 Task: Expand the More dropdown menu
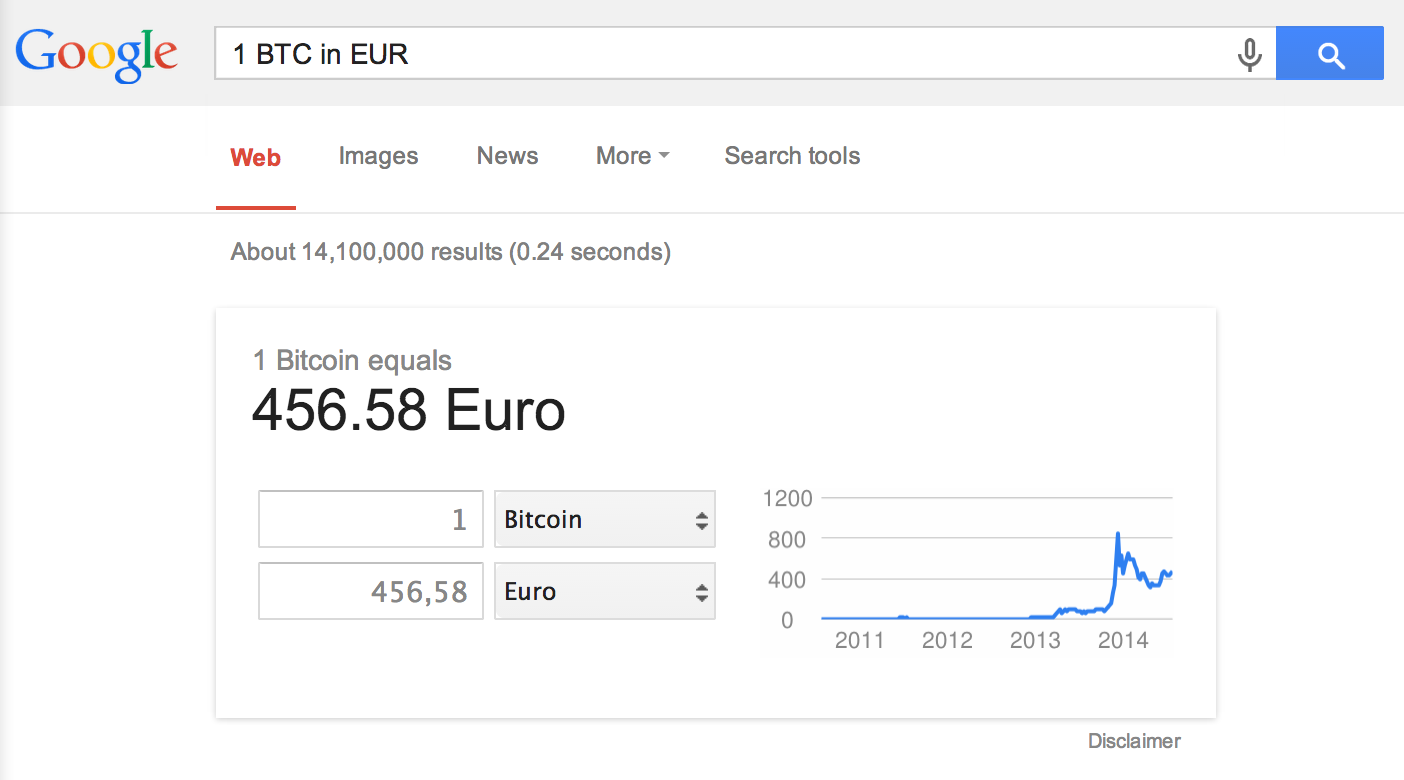point(632,156)
